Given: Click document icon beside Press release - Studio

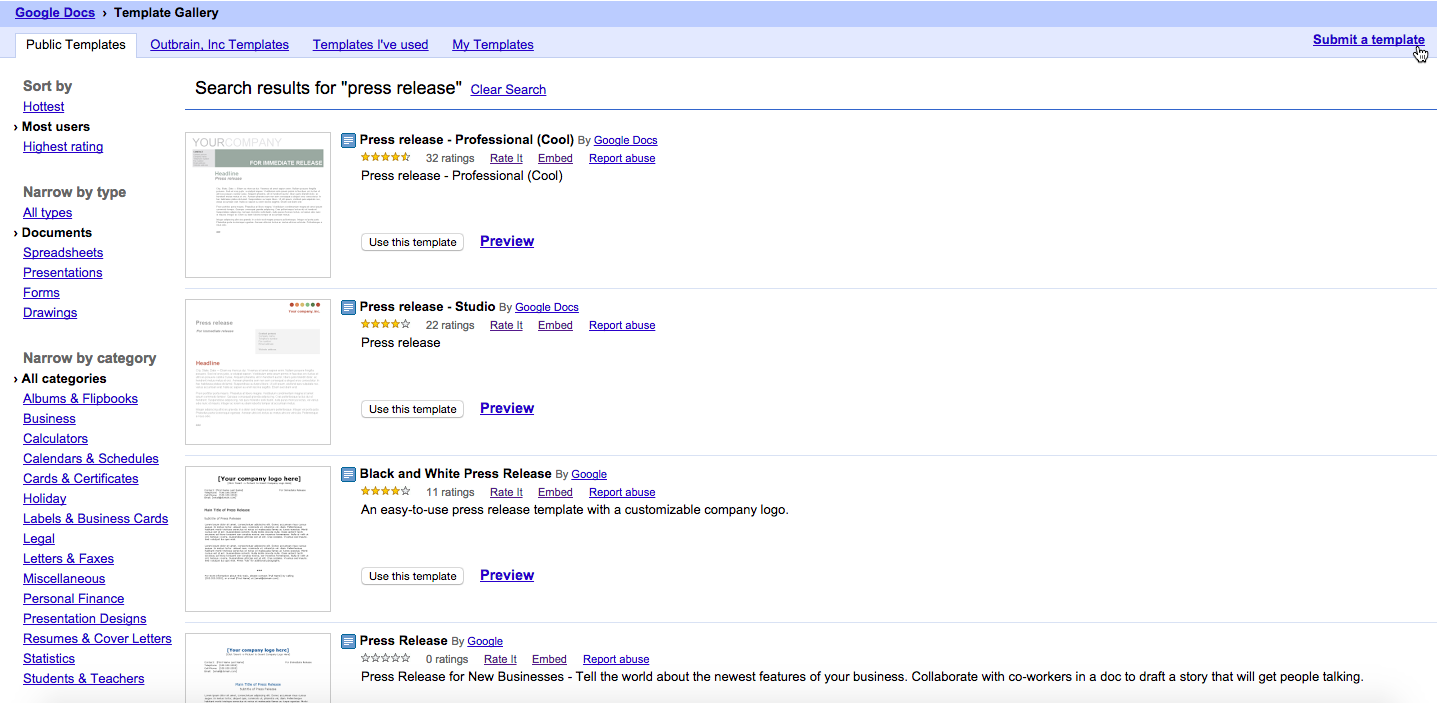Looking at the screenshot, I should [x=348, y=307].
